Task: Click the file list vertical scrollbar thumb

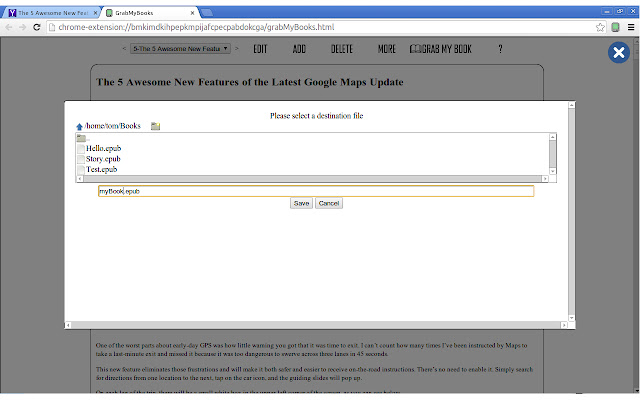Action: point(553,153)
